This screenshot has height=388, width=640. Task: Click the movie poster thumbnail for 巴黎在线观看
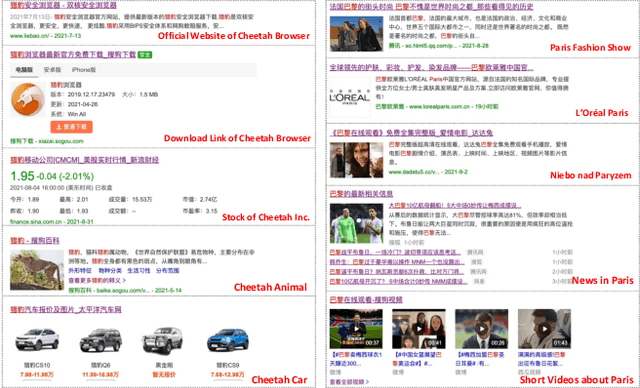(x=356, y=160)
